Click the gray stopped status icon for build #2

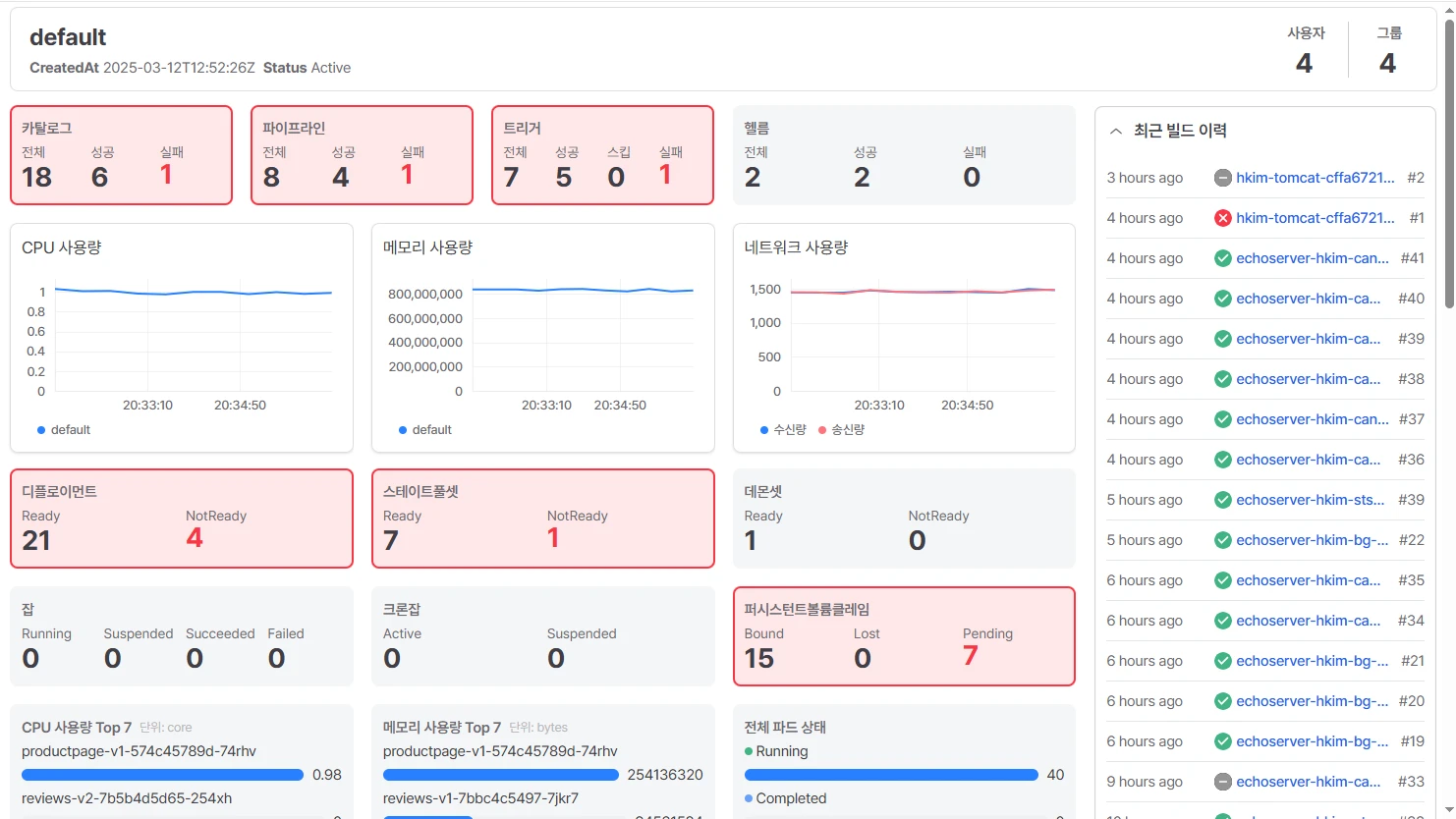(1223, 178)
